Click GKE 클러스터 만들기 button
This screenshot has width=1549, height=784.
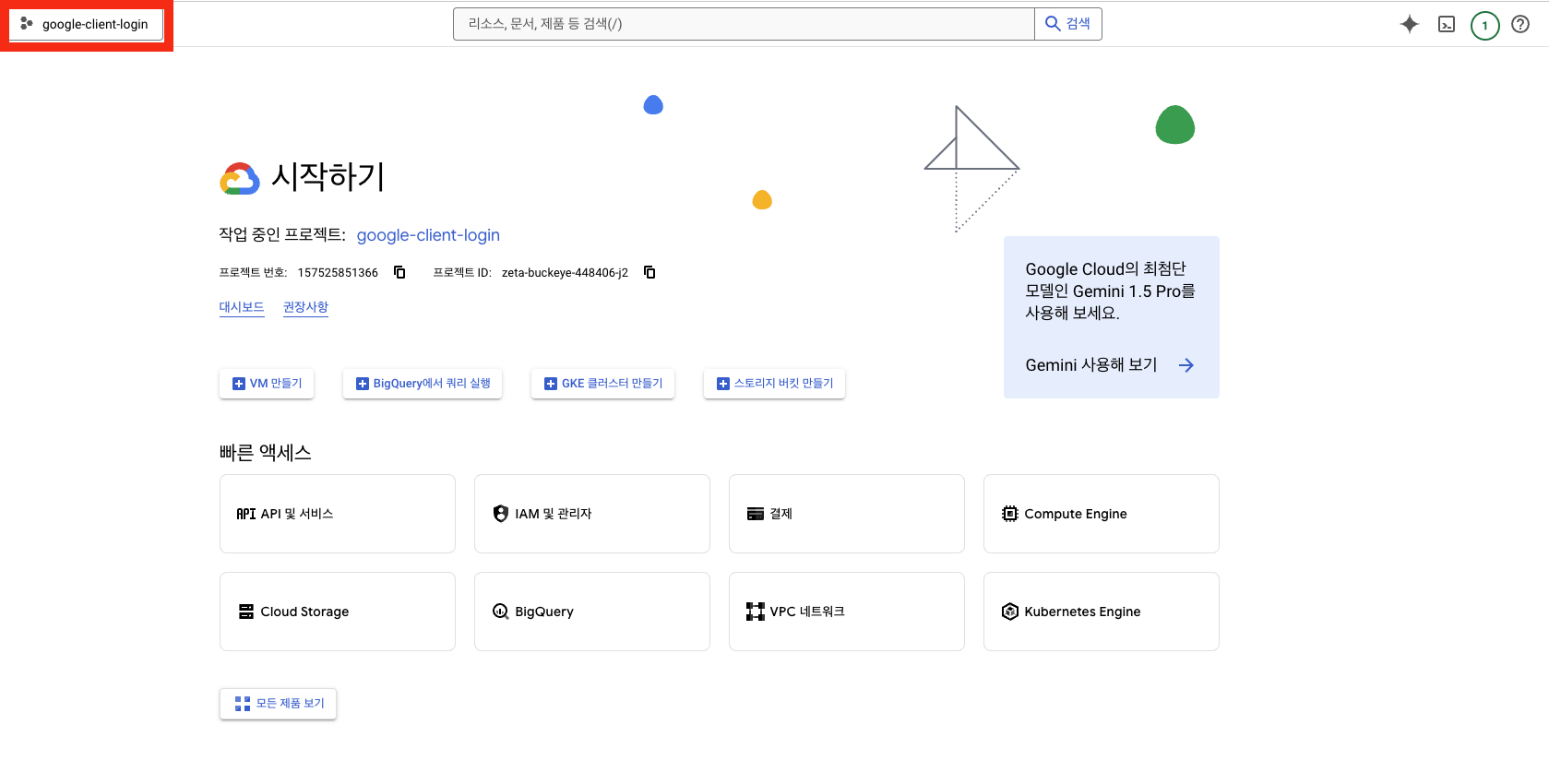tap(602, 384)
